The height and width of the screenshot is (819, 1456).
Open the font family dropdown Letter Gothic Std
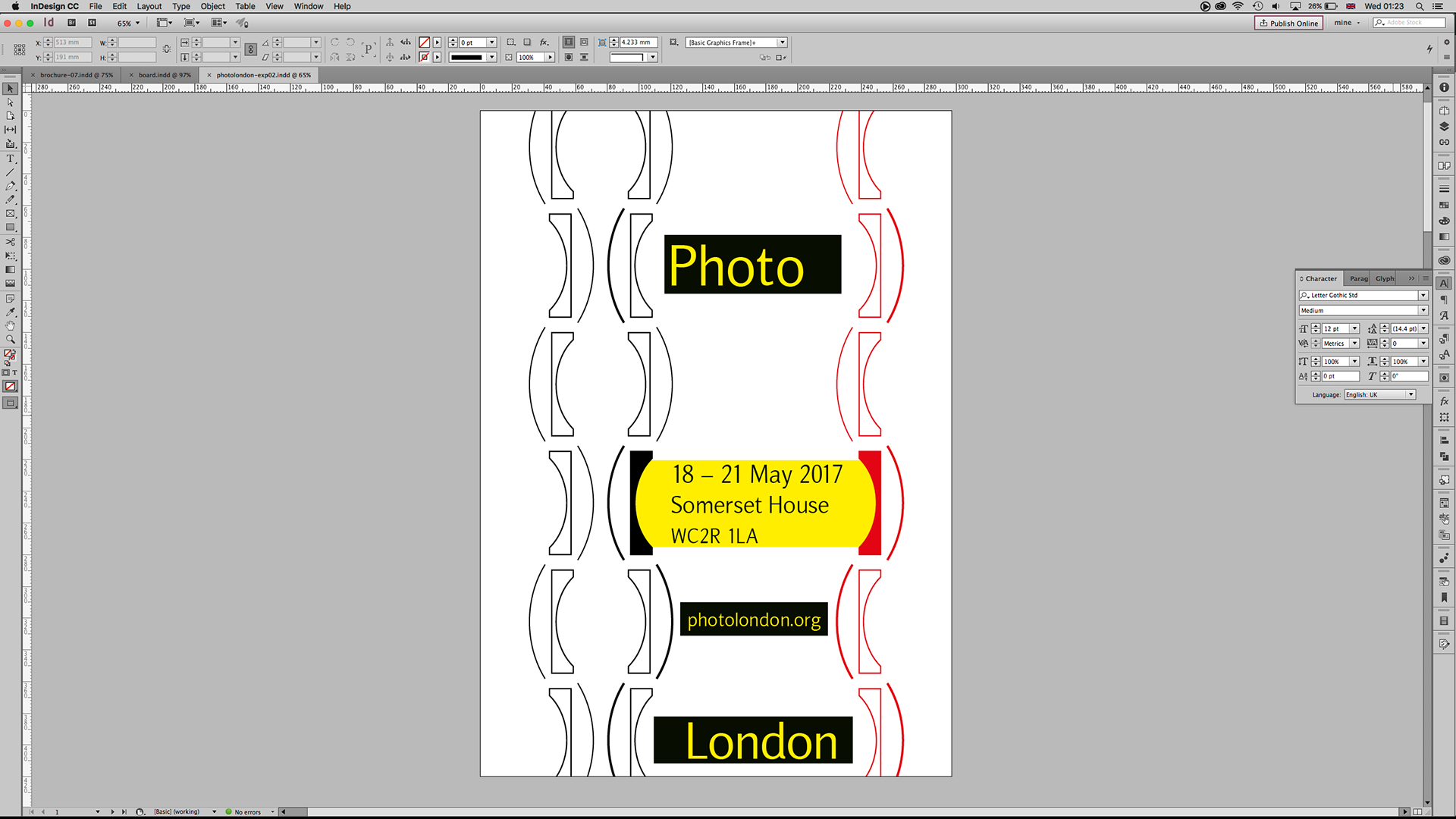pos(1423,296)
